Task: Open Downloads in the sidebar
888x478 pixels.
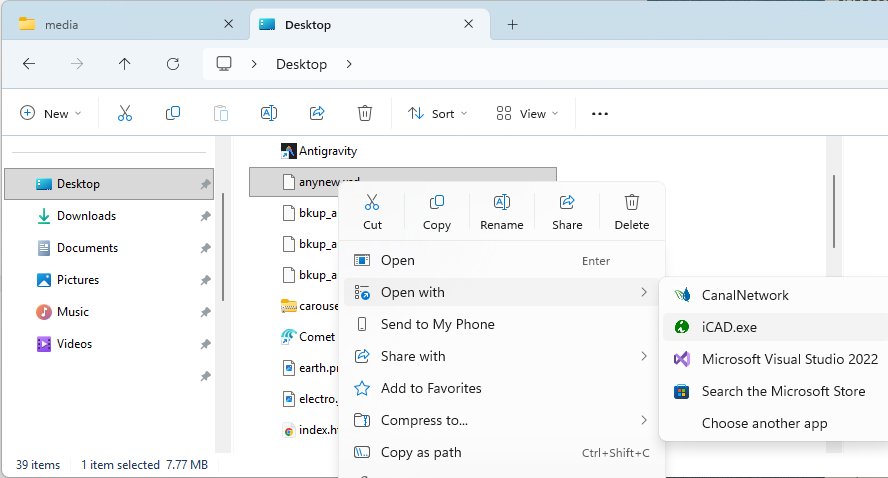Action: (86, 216)
